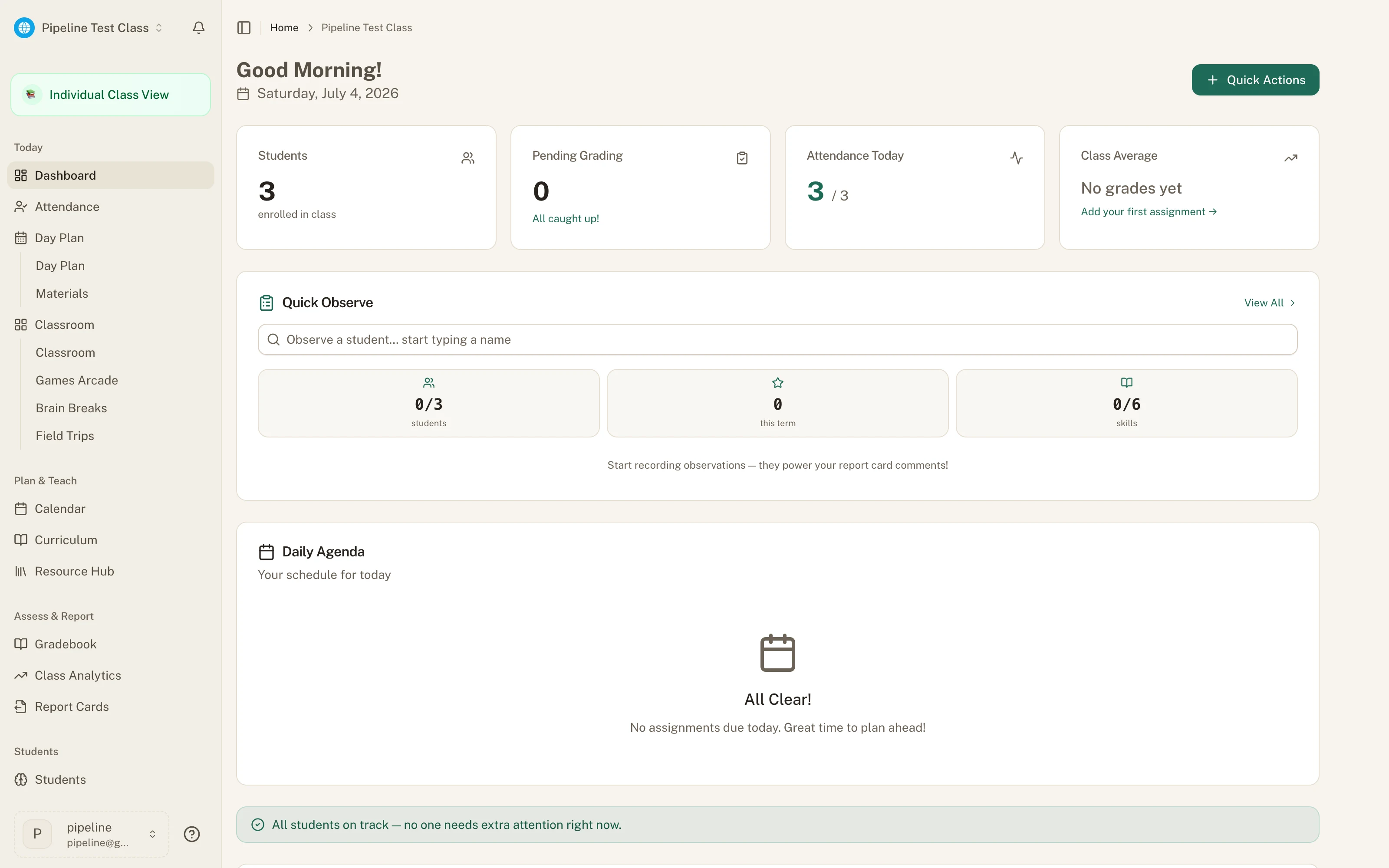The height and width of the screenshot is (868, 1389).
Task: Open Class Analytics in the sidebar
Action: point(110,676)
